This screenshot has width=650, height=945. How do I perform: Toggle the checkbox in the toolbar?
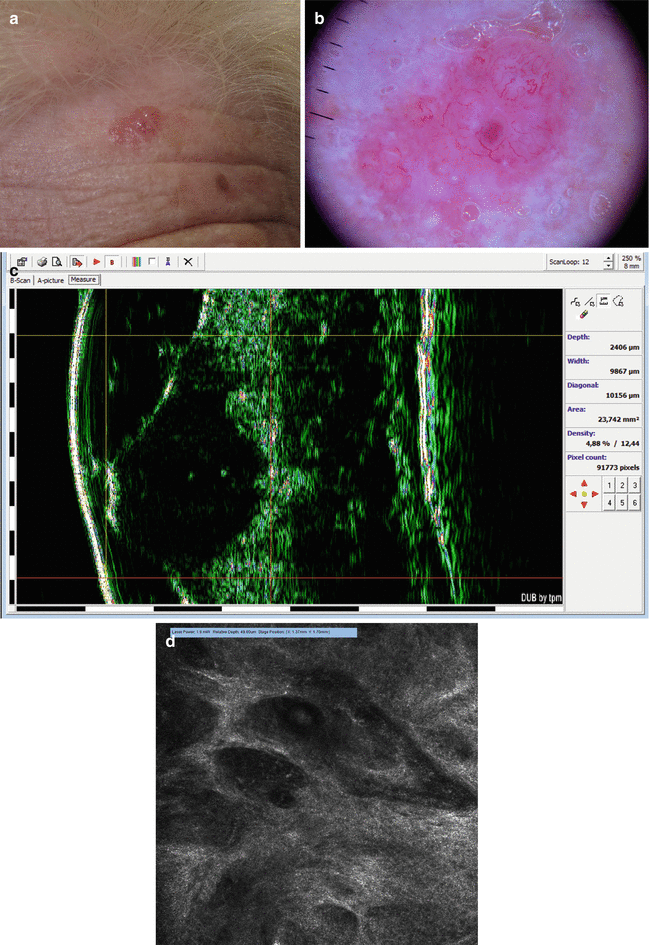click(151, 262)
